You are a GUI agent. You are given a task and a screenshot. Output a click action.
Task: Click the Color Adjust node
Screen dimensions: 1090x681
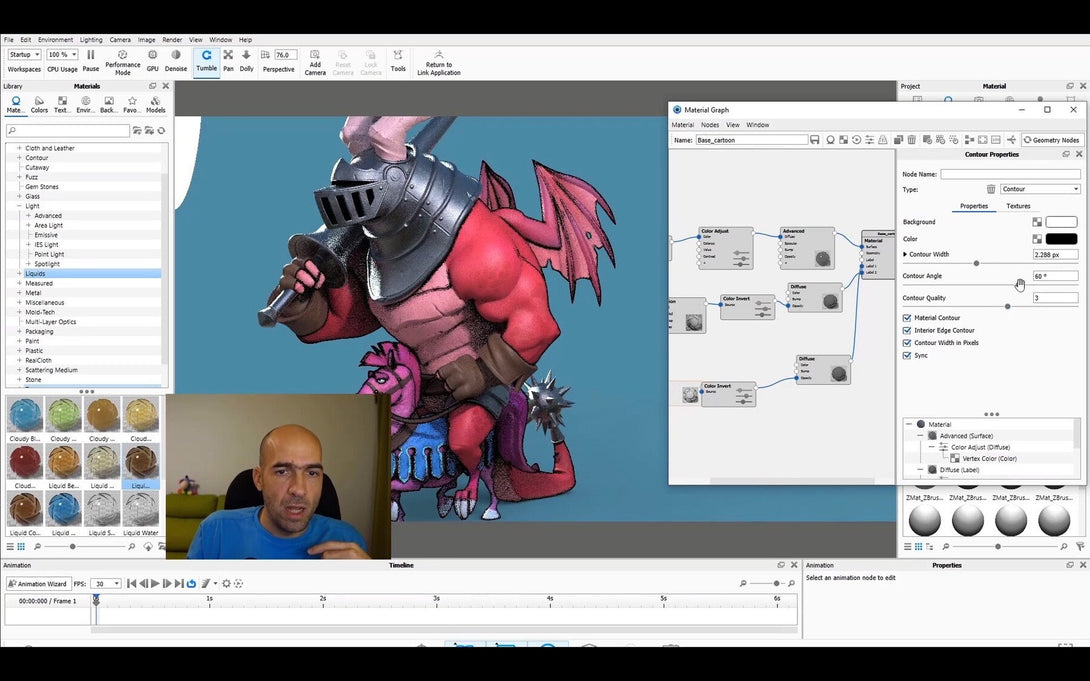(726, 247)
